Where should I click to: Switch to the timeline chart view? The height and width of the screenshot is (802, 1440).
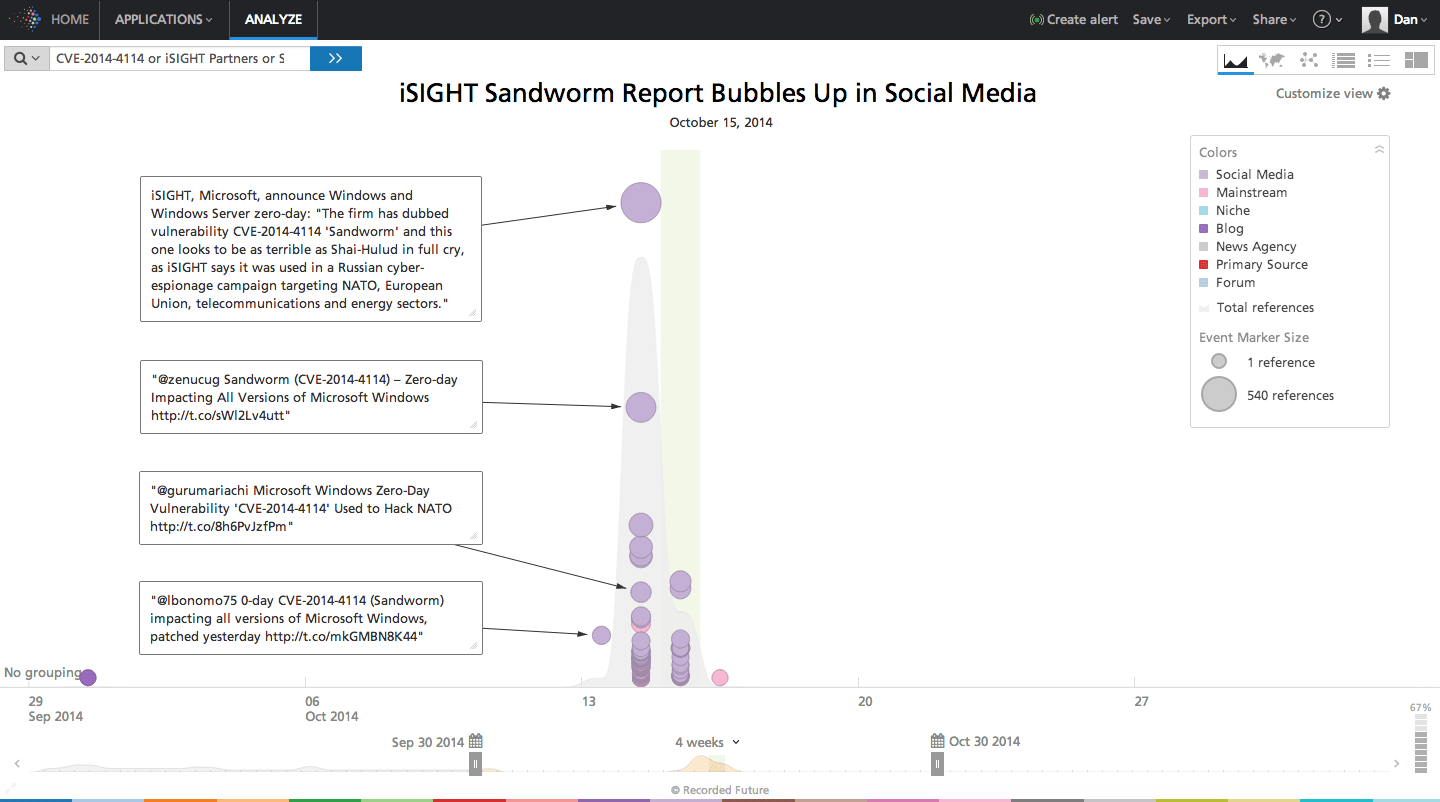[x=1236, y=60]
